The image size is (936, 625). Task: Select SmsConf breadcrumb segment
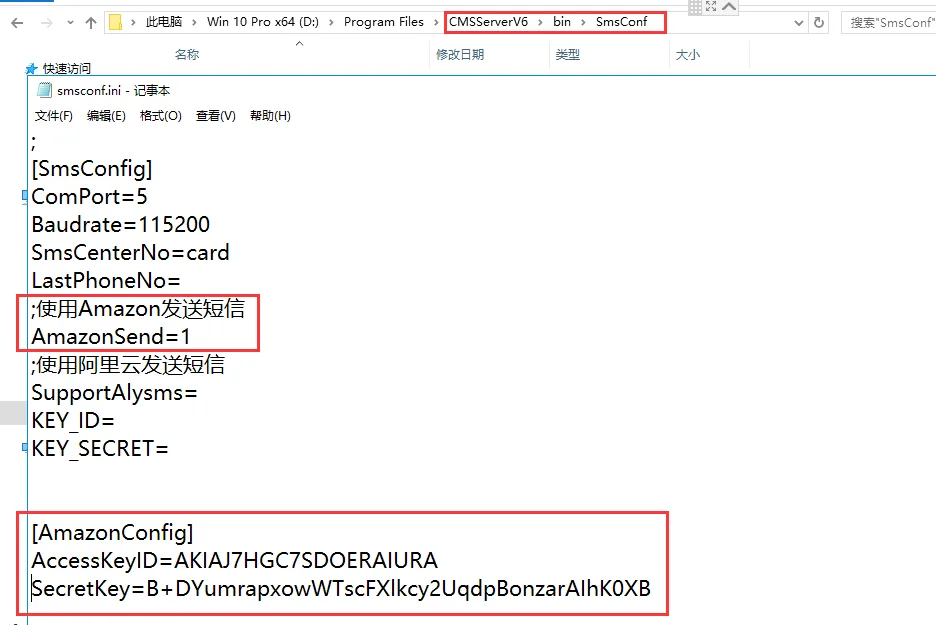(x=621, y=22)
